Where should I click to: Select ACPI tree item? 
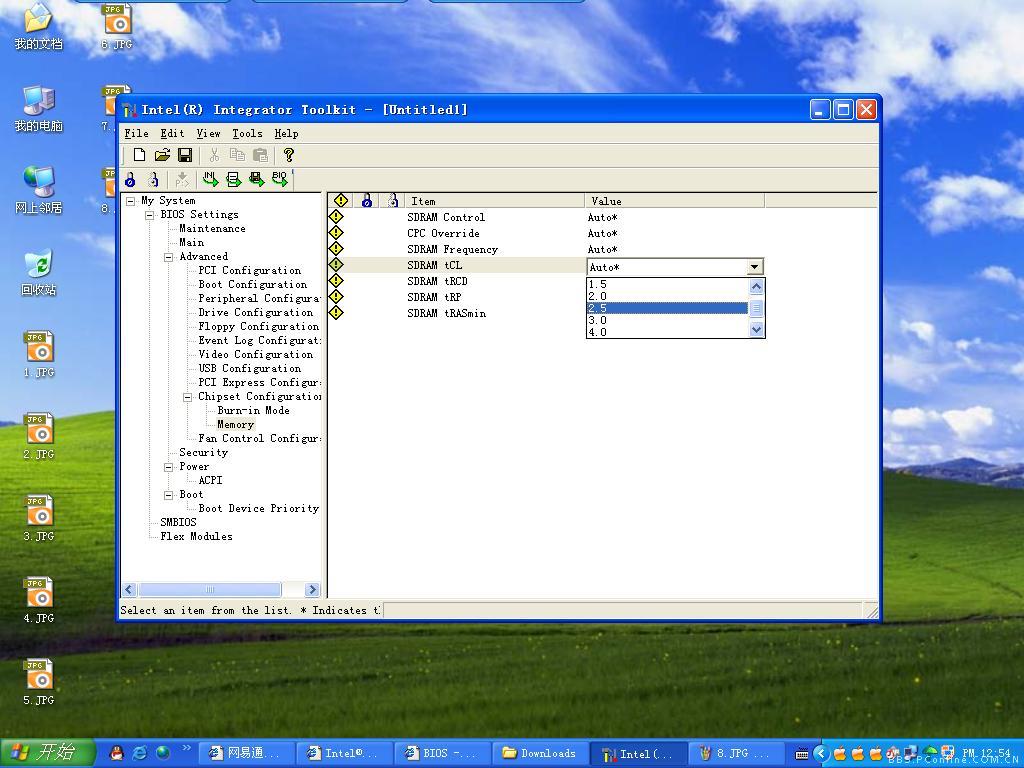[x=210, y=480]
